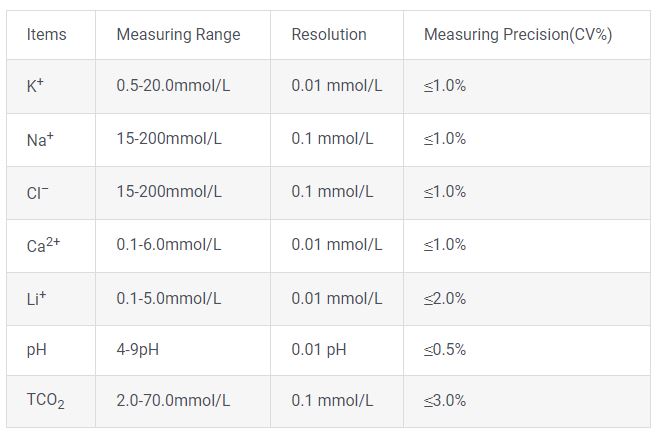The height and width of the screenshot is (435, 657).
Task: Click the 0.1-5.0mmol/L range cell
Action: click(169, 297)
